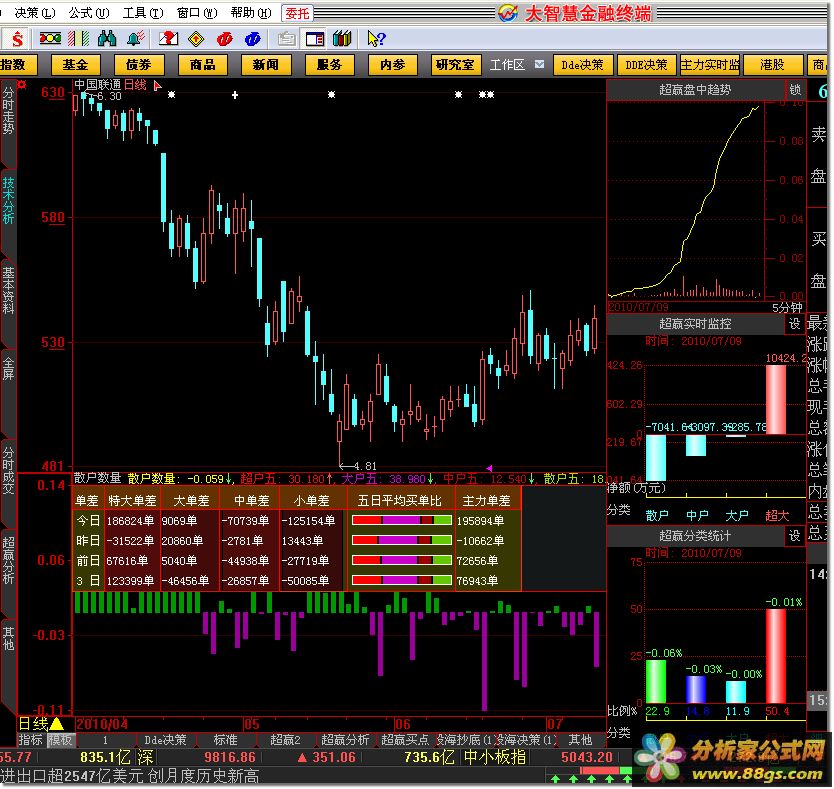Screen dimensions: 834x789
Task: Click the white plus info marker above chart
Action: [x=235, y=95]
